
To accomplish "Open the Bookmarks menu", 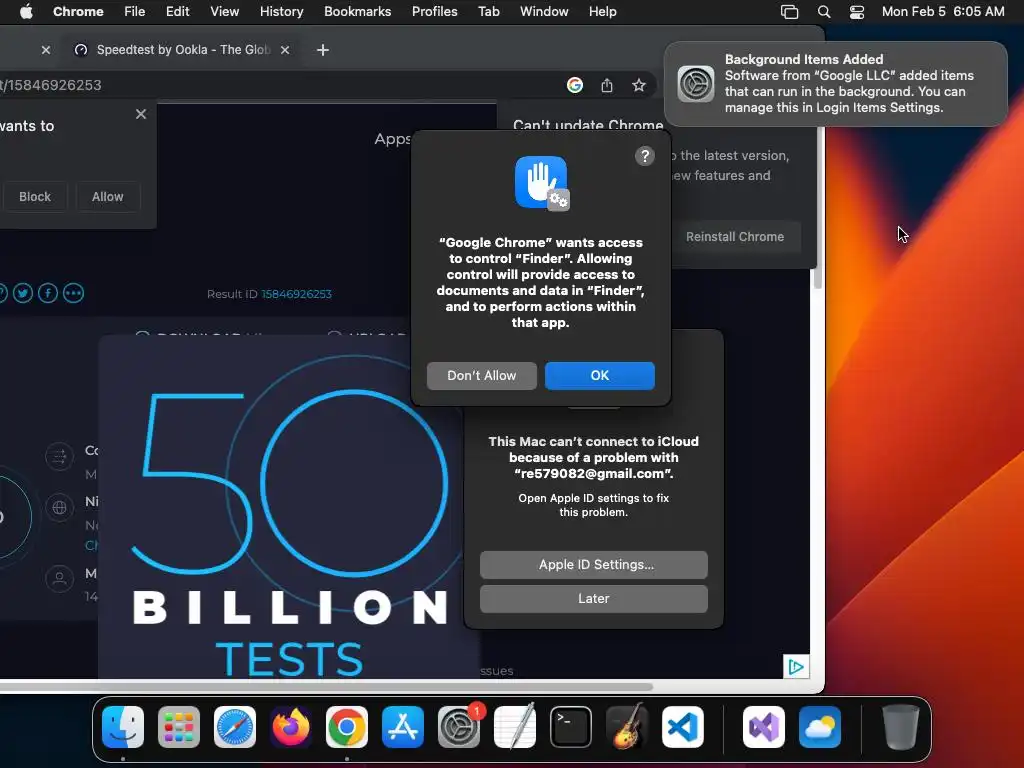I will click(357, 12).
